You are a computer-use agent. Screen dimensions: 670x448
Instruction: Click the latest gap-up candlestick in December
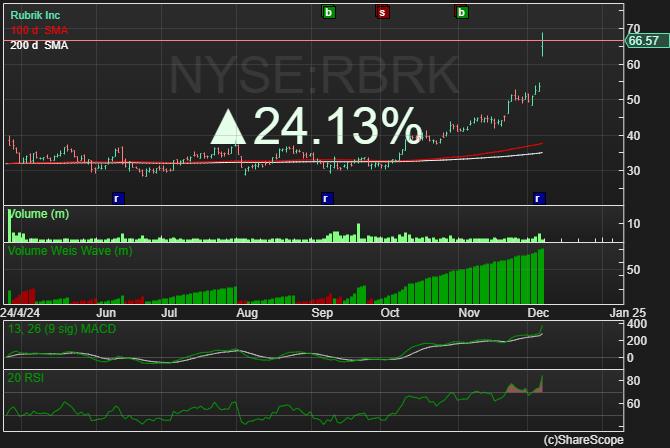(x=542, y=44)
